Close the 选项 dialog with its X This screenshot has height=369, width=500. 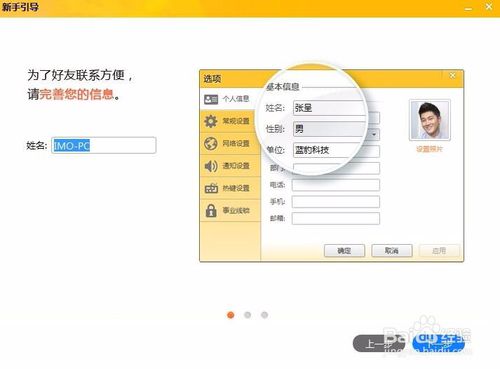452,76
